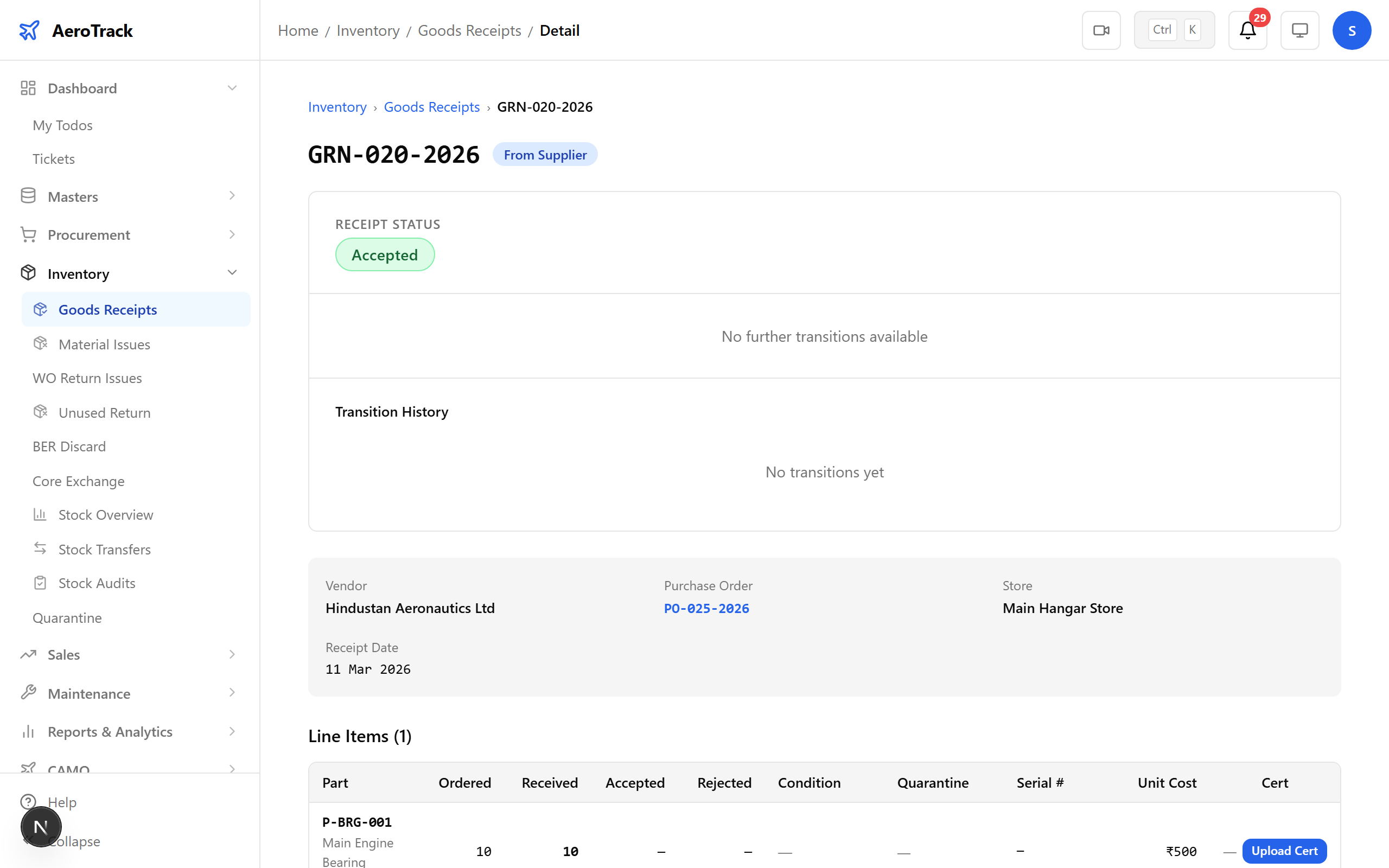Click the Stock Overview chart icon
The image size is (1389, 868).
40,514
